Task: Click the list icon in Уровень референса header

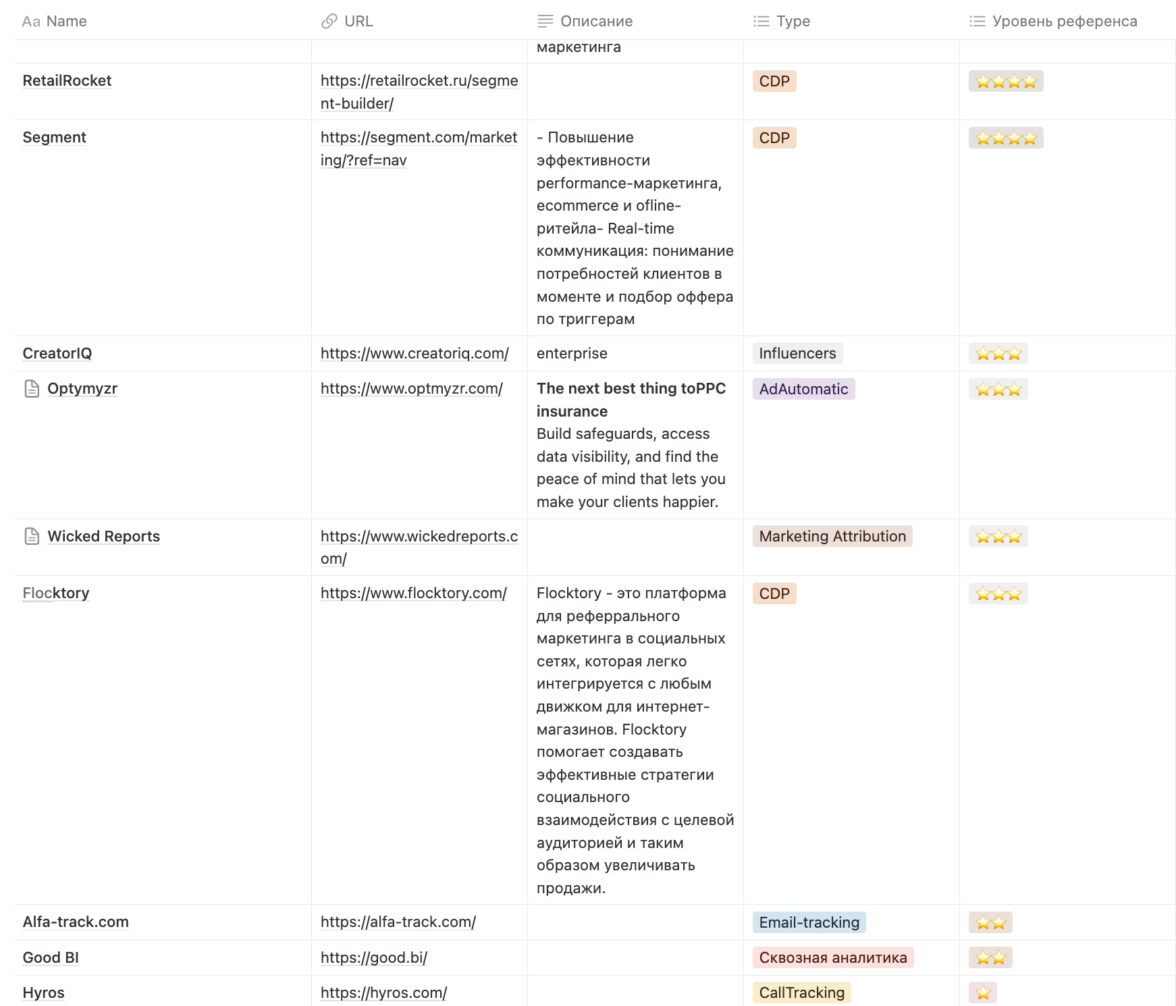Action: [x=977, y=21]
